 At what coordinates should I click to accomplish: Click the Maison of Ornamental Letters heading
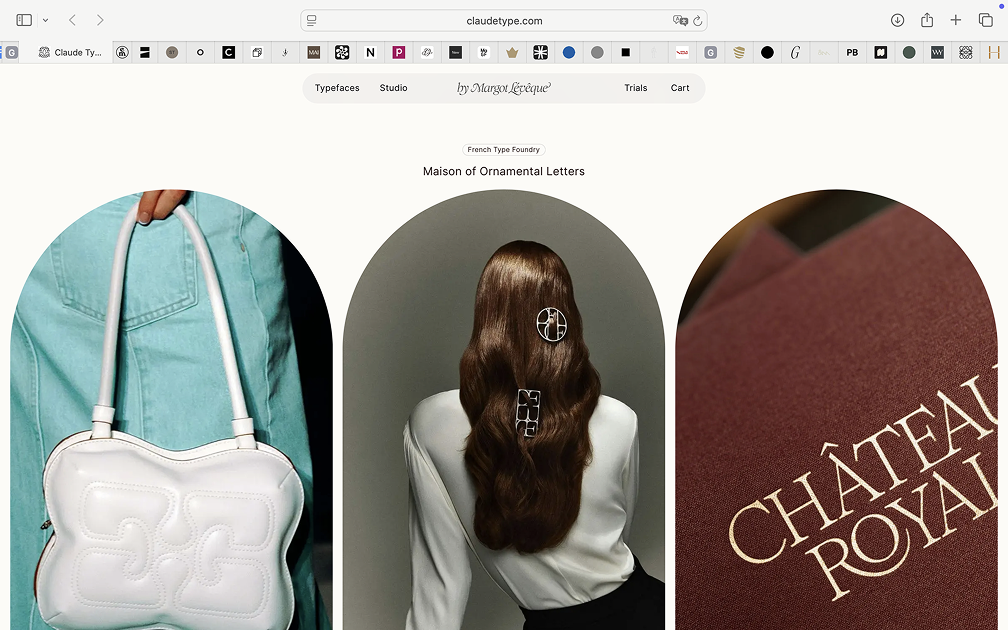[x=504, y=171]
